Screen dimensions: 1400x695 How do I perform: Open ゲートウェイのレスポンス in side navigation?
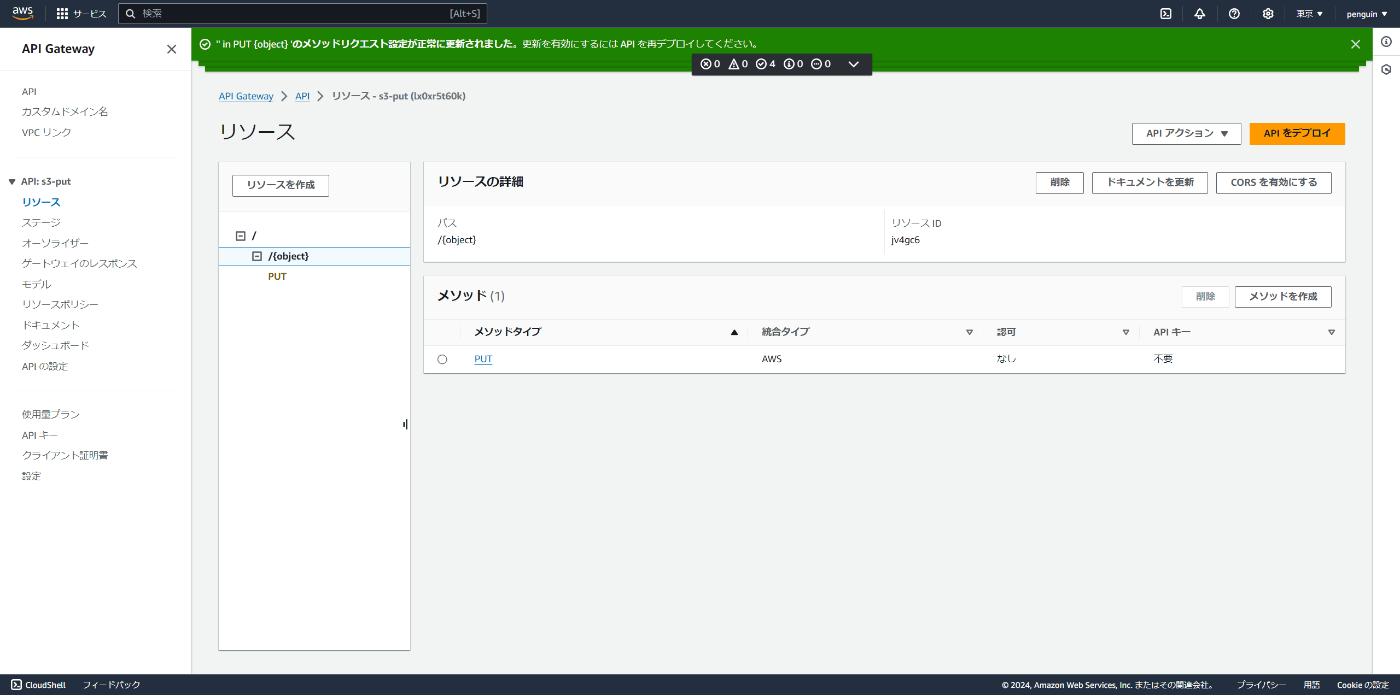(79, 264)
